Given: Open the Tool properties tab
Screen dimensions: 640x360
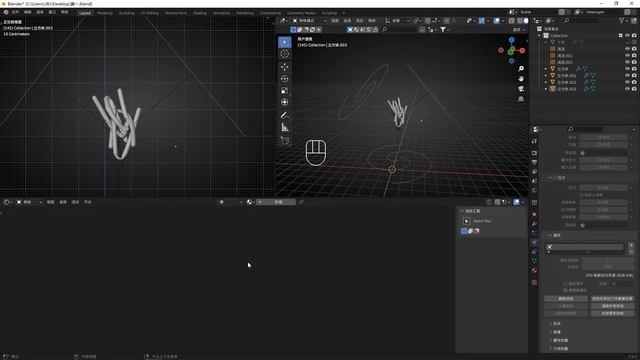Looking at the screenshot, I should [534, 141].
